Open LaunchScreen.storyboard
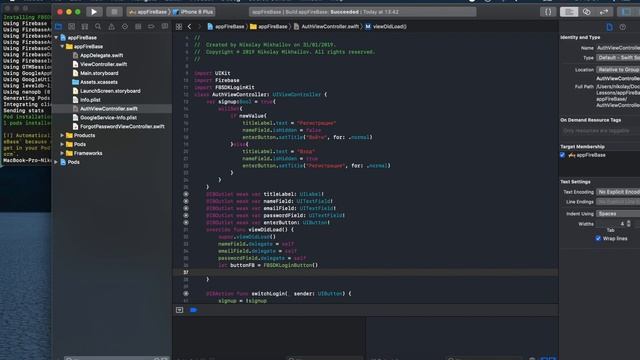The image size is (640, 360). click(x=110, y=91)
